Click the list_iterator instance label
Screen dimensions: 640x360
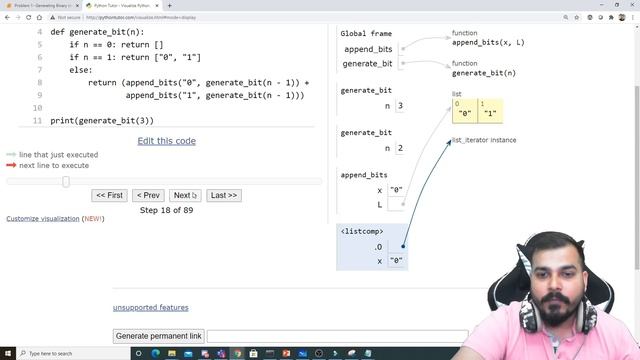tap(484, 140)
